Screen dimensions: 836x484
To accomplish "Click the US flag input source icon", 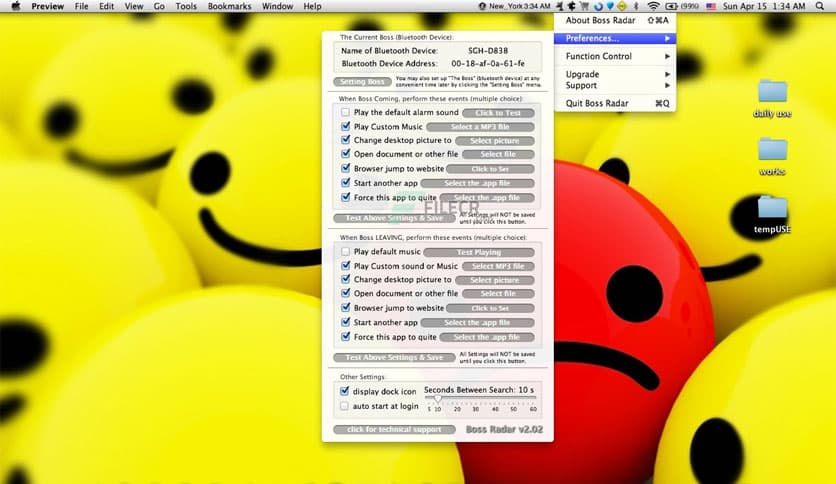I will click(x=711, y=6).
